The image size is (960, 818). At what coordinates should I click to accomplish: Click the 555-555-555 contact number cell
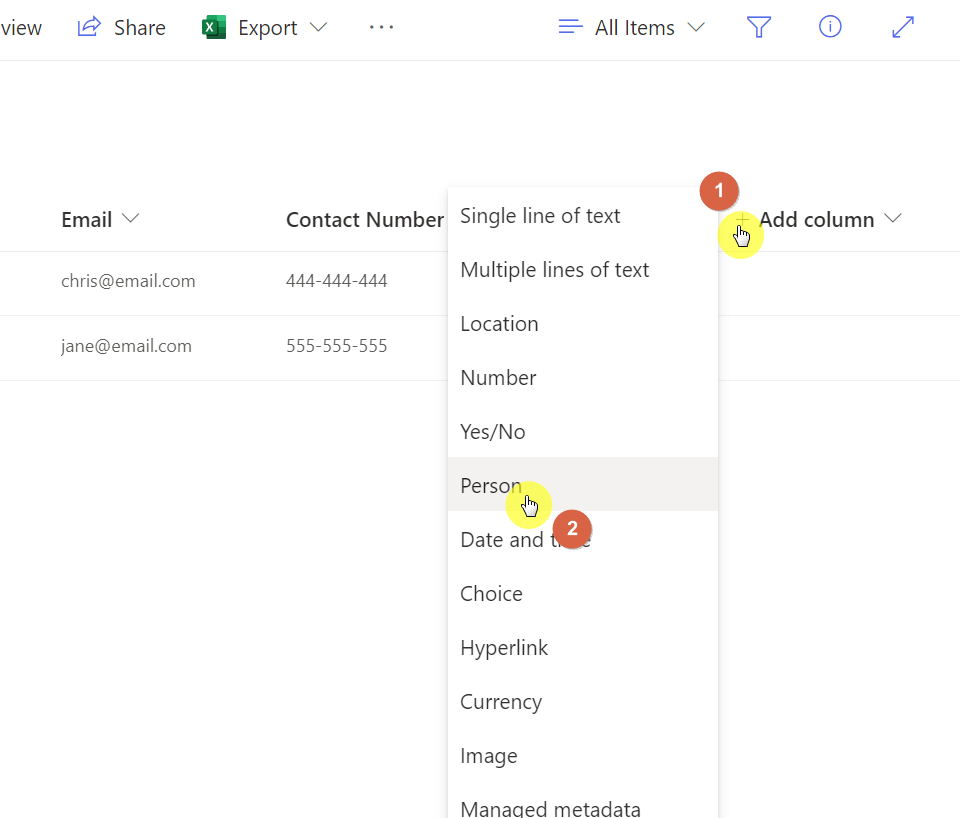point(337,346)
